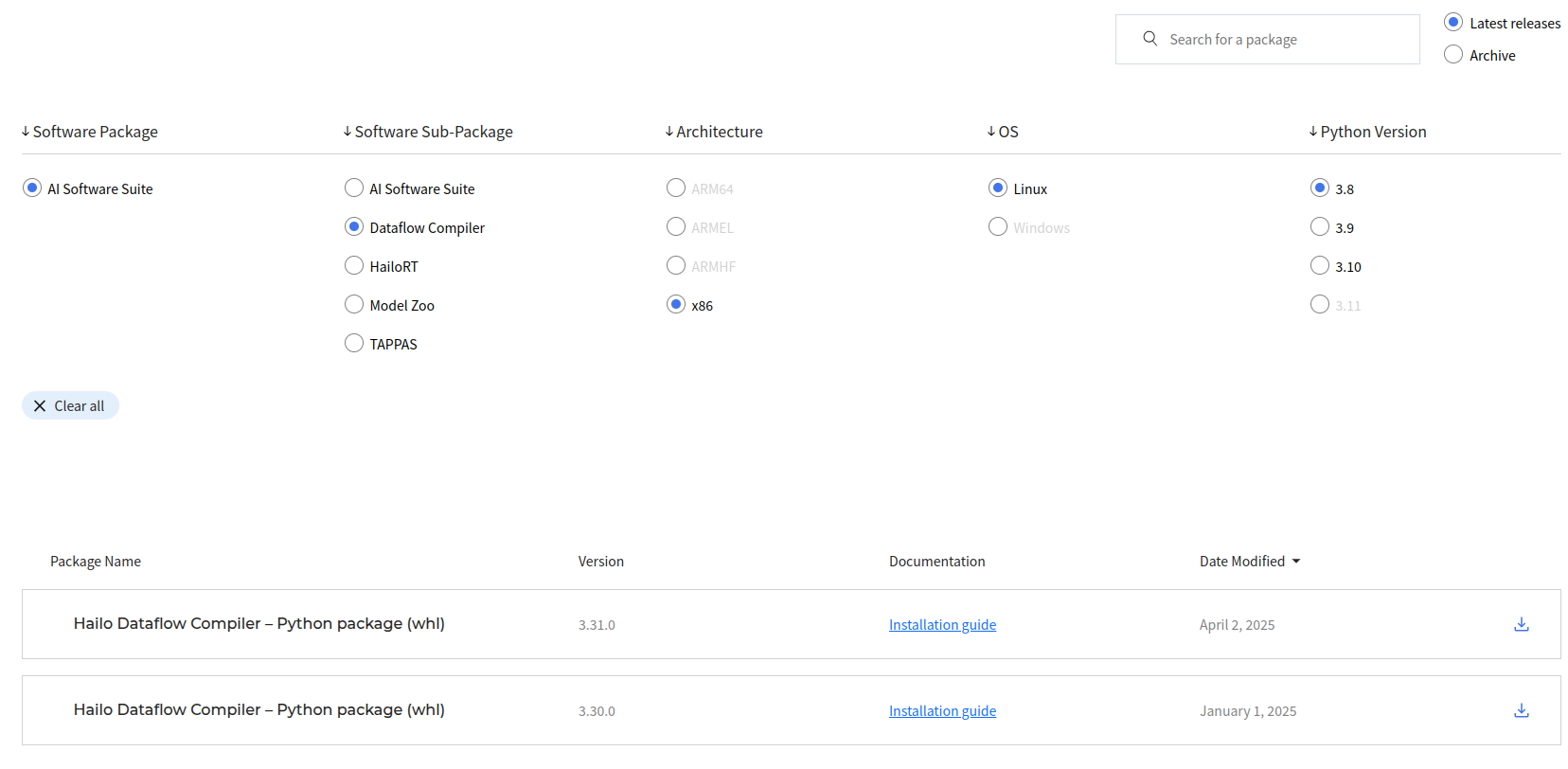
Task: Click the version number 3.31.0
Action: [x=597, y=625]
